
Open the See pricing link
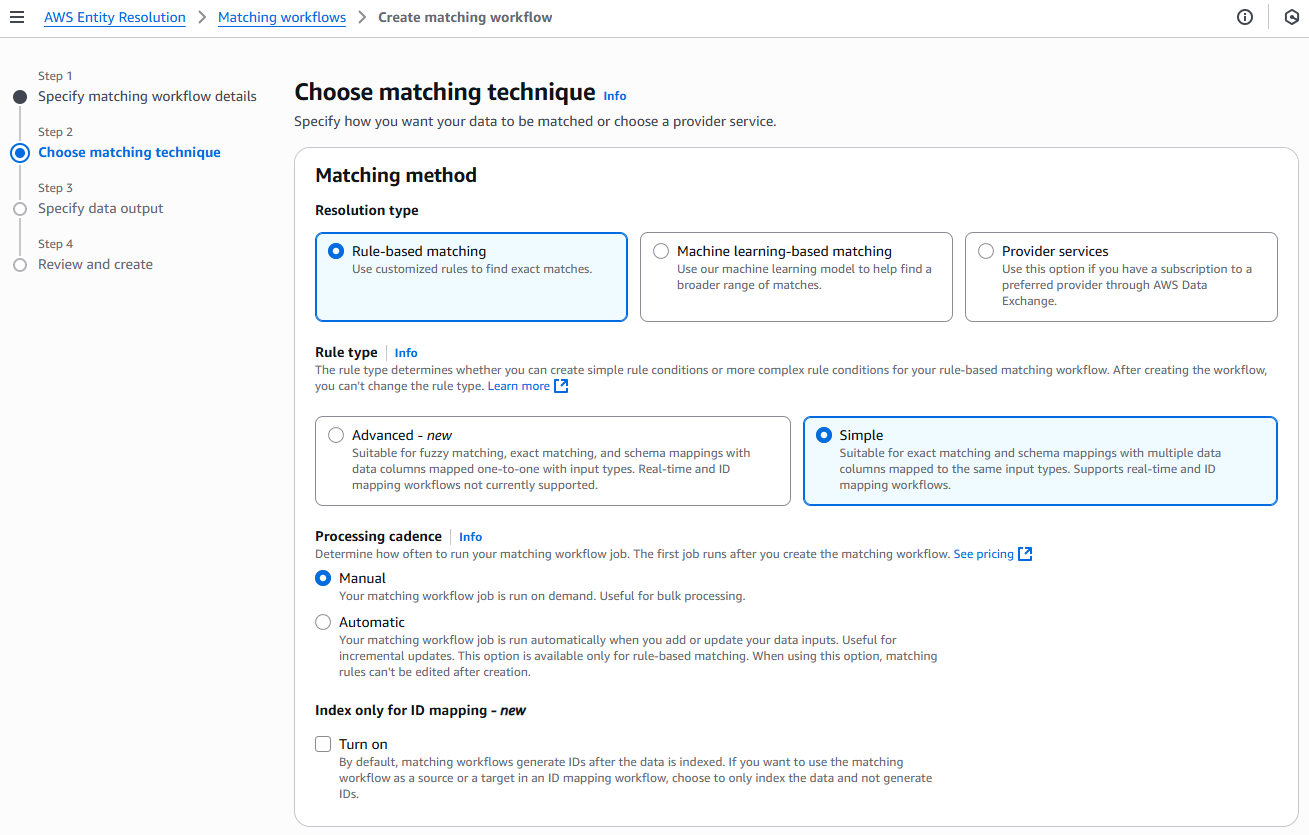(x=982, y=553)
